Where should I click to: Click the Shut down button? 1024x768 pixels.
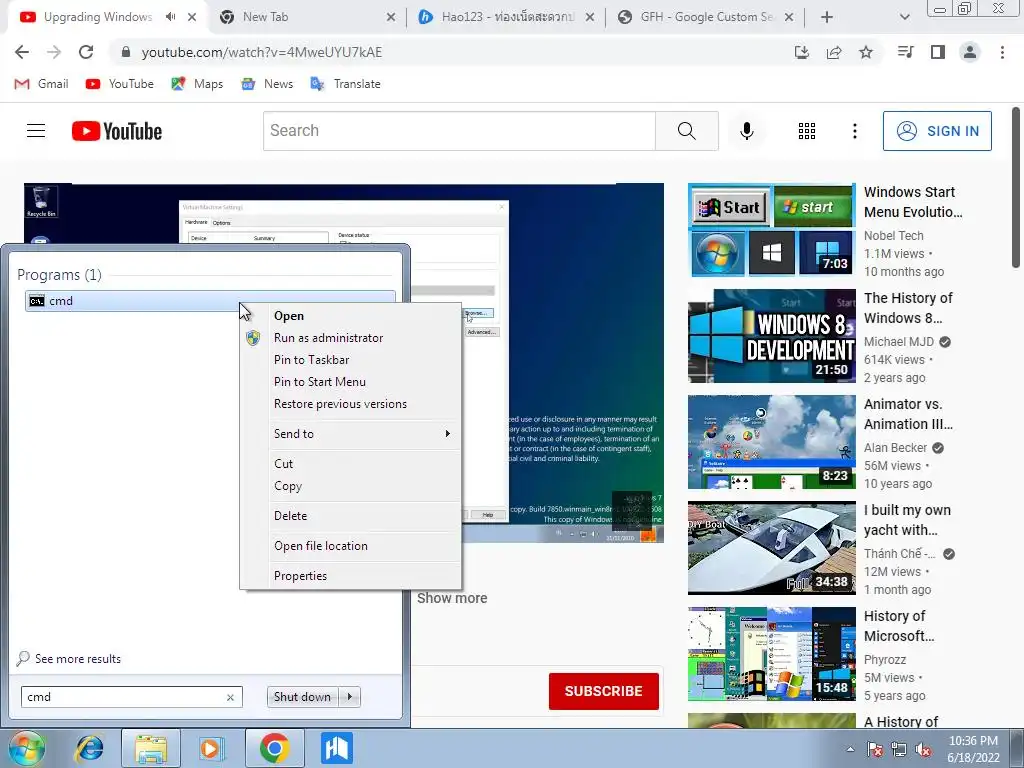[302, 697]
